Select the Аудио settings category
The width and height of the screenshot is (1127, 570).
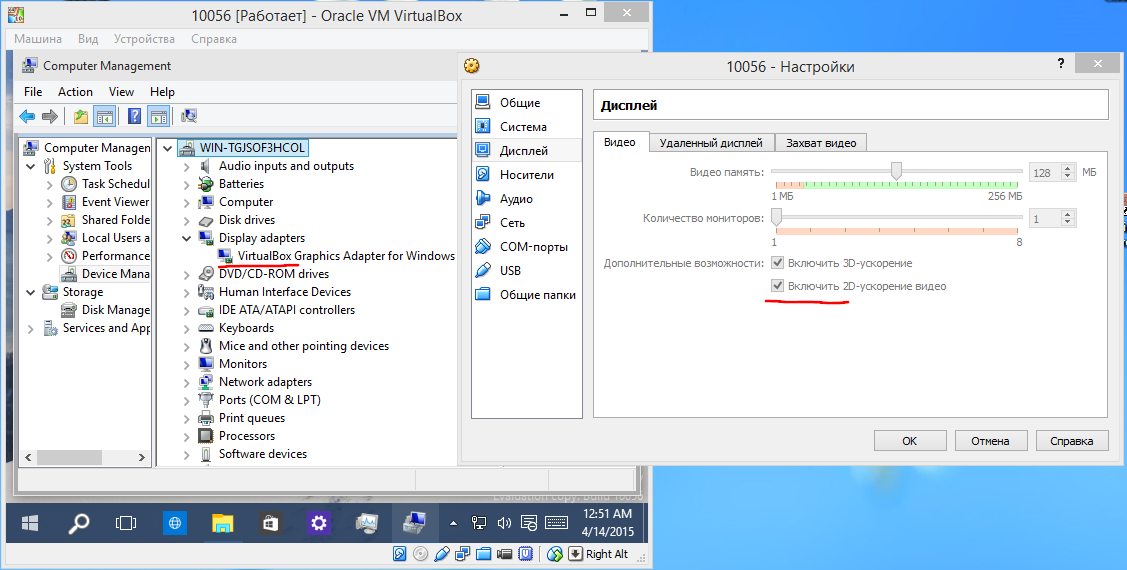point(516,198)
